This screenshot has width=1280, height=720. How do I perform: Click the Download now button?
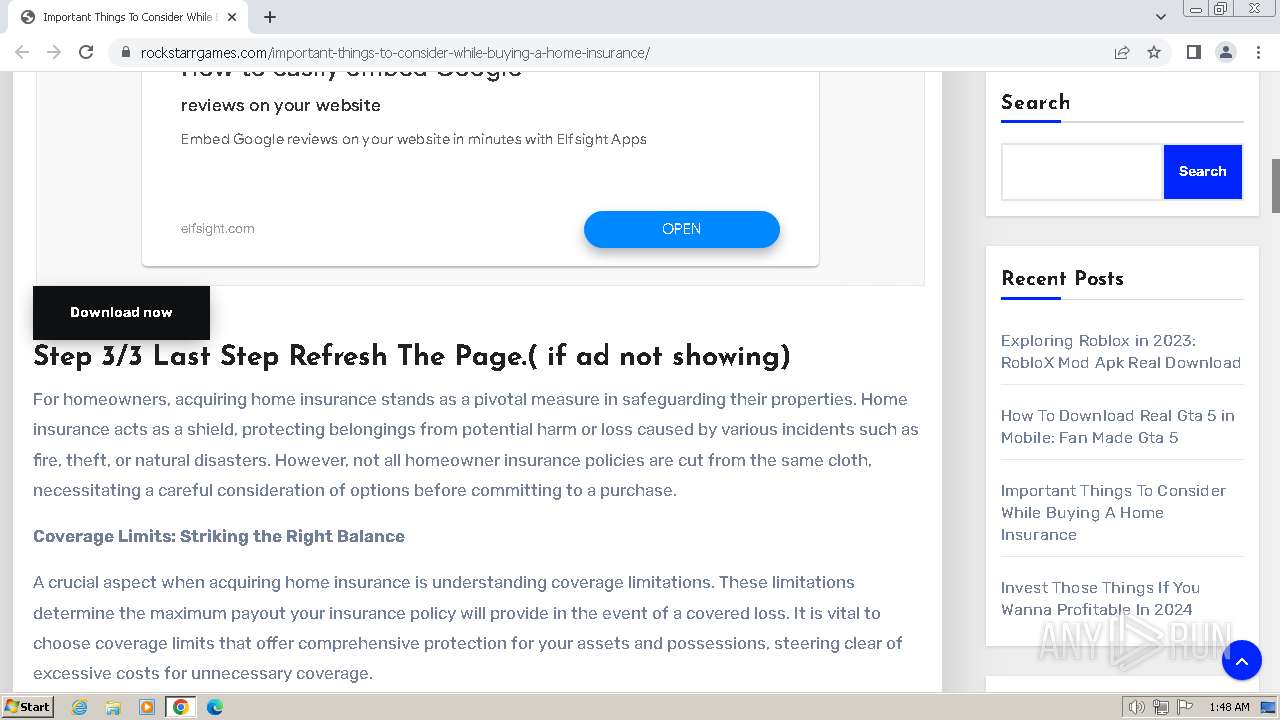point(121,312)
